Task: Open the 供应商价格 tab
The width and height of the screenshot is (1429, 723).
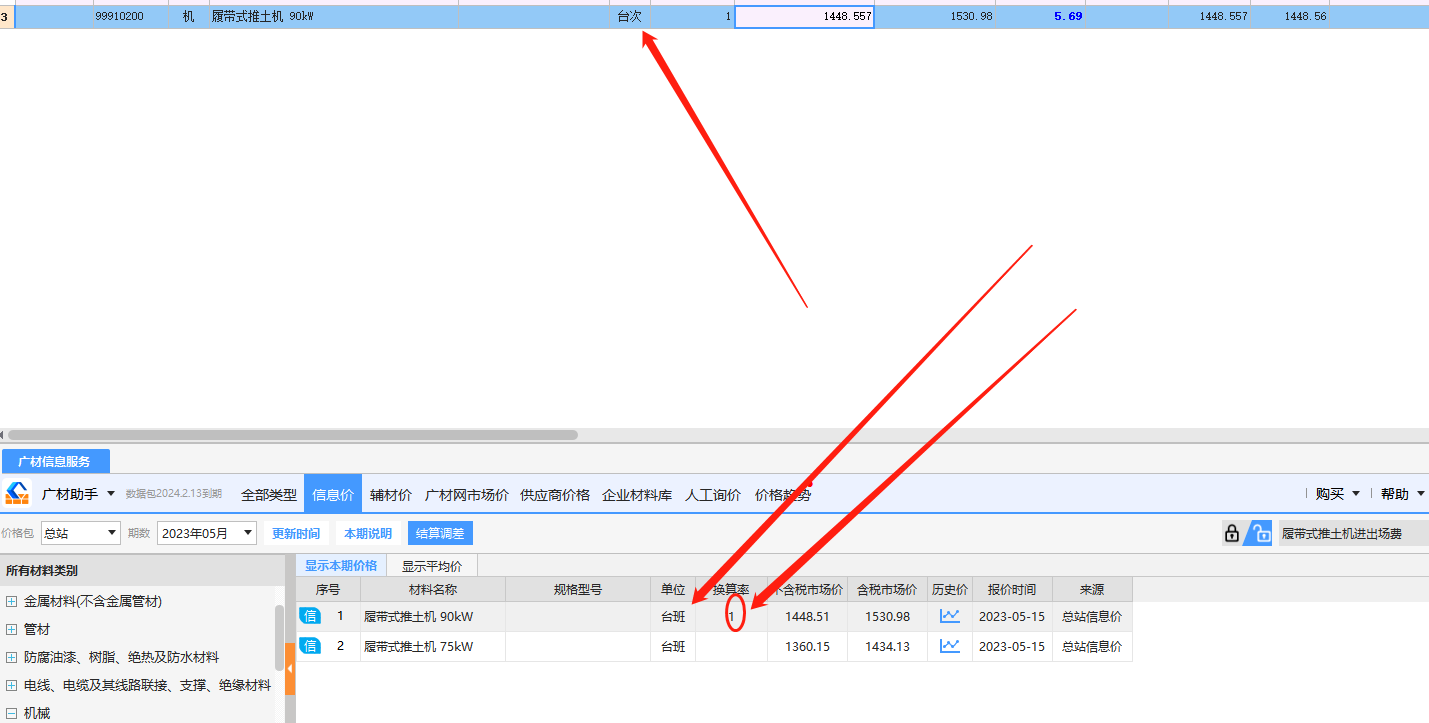Action: tap(555, 494)
